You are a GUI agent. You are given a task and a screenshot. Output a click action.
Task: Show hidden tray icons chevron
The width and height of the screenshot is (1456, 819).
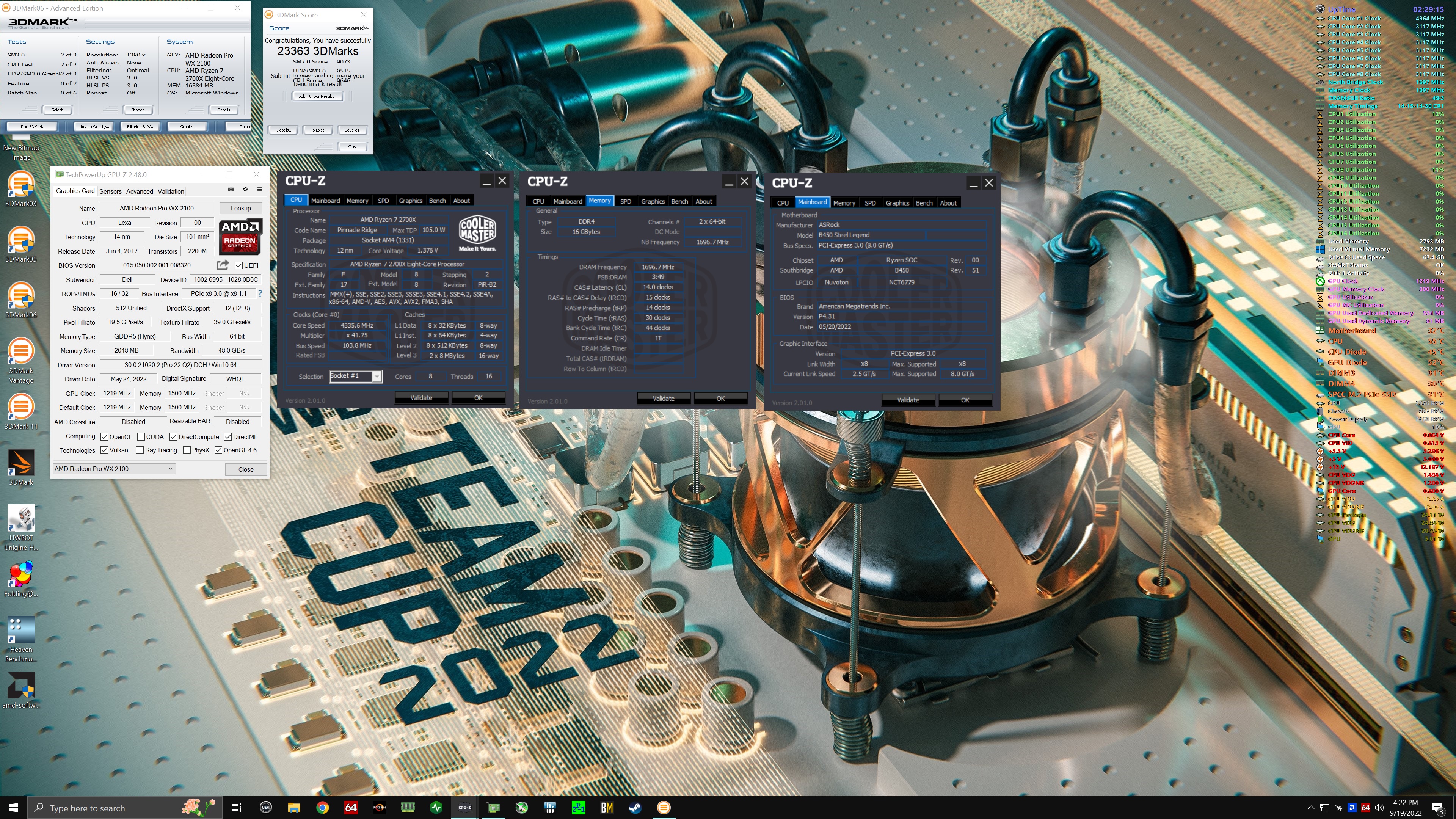pos(1311,808)
